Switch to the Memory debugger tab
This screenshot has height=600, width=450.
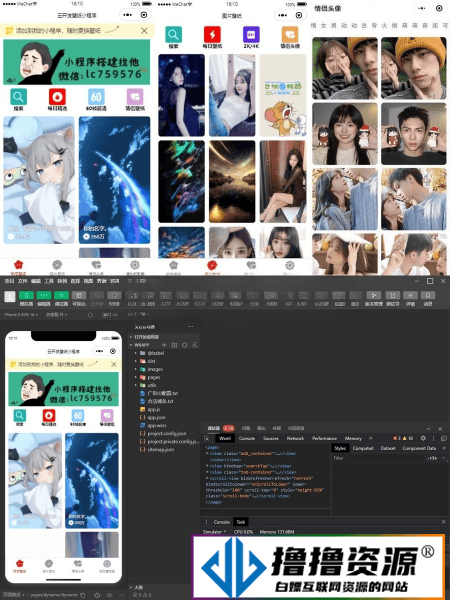tap(353, 438)
